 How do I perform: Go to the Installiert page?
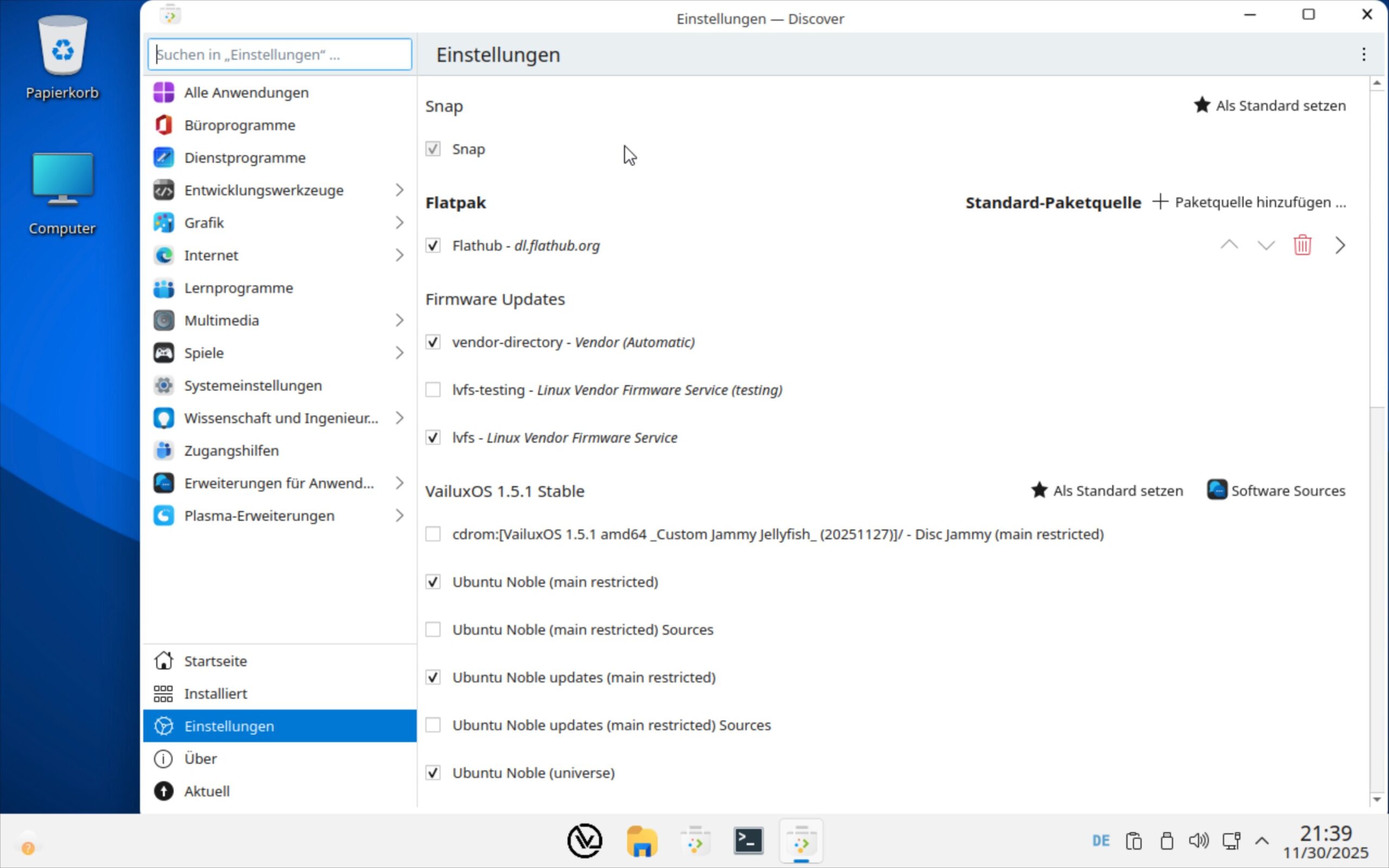point(215,693)
